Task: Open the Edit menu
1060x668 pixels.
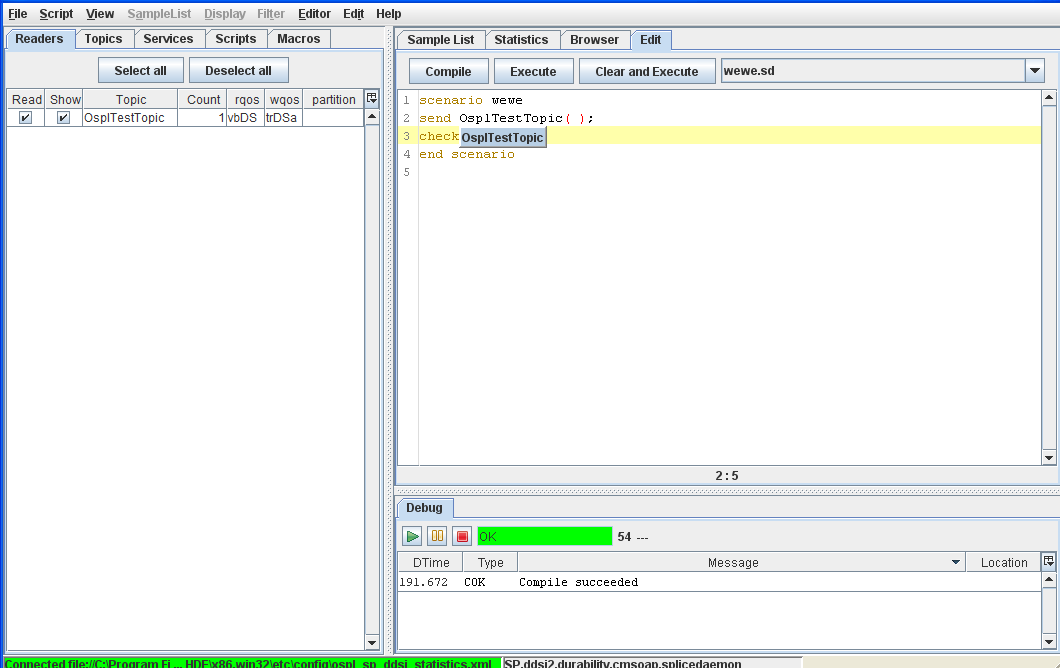Action: pos(354,14)
